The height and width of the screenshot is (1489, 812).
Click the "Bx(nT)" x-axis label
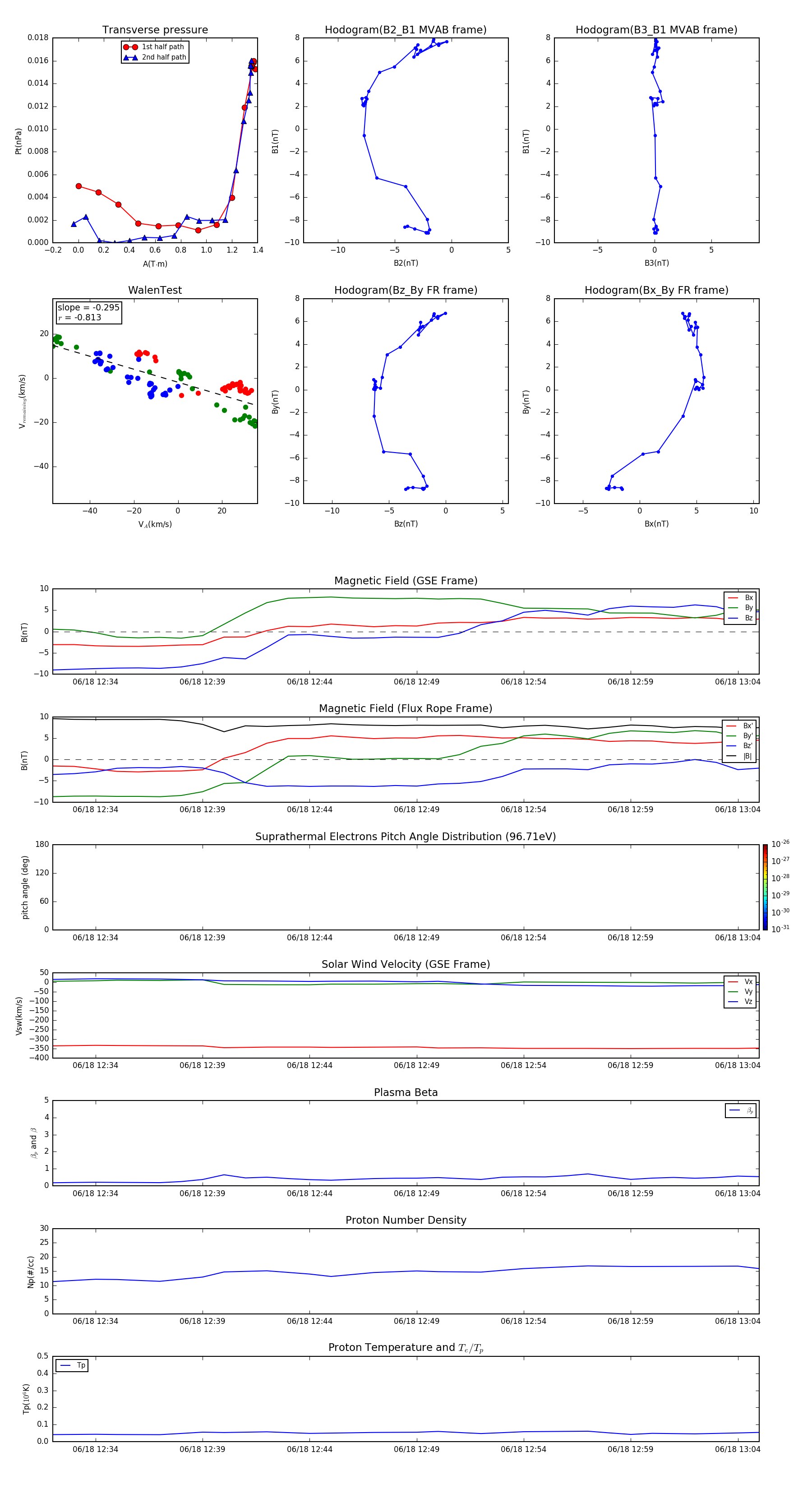click(x=656, y=524)
